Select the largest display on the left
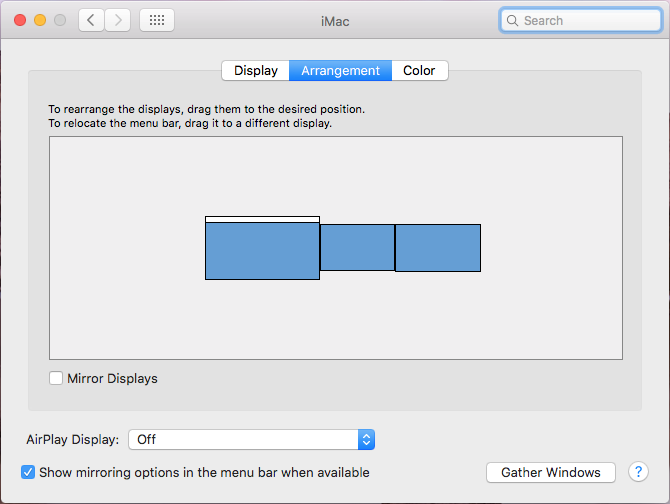This screenshot has height=504, width=670. pos(262,251)
